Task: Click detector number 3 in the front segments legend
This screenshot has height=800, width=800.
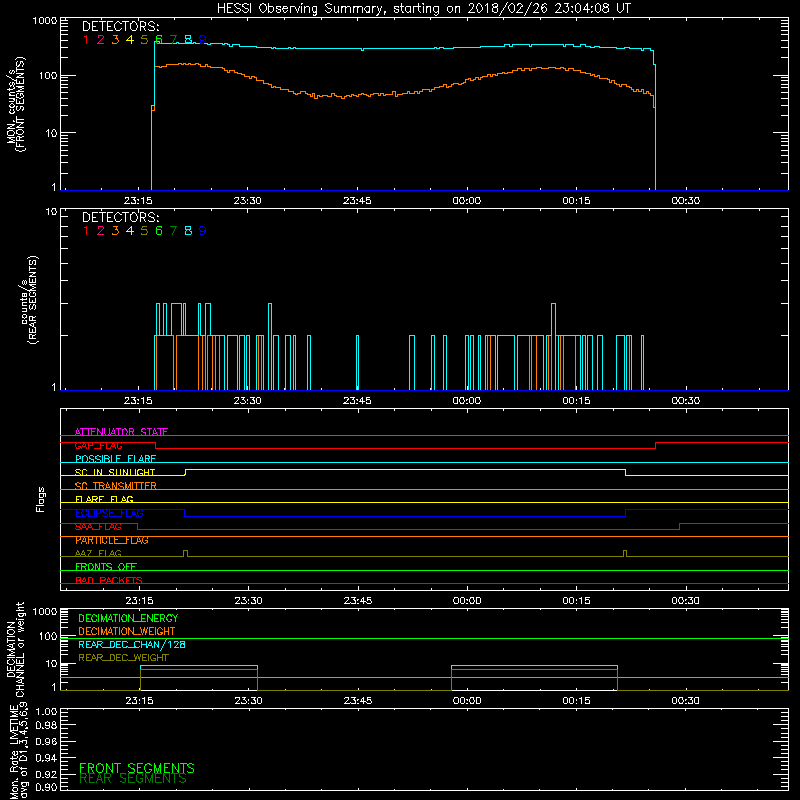Action: point(115,40)
